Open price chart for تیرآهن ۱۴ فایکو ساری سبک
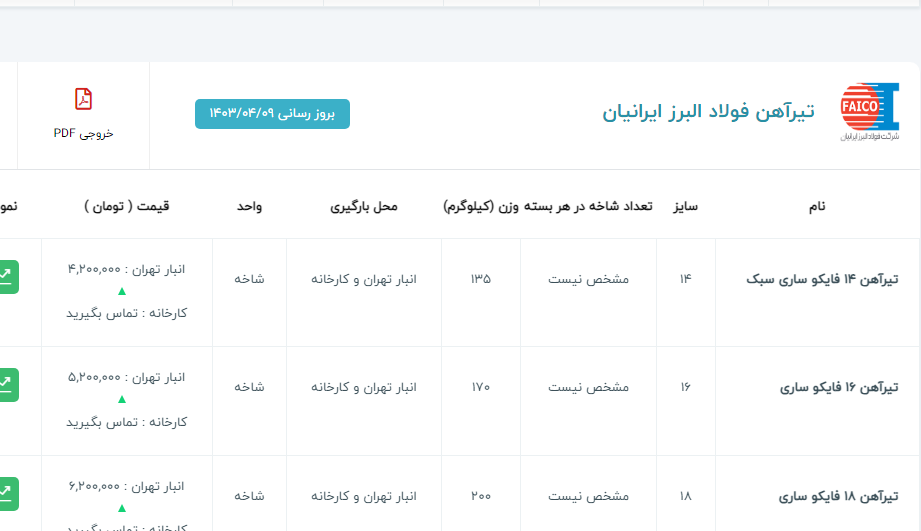 [x=7, y=277]
